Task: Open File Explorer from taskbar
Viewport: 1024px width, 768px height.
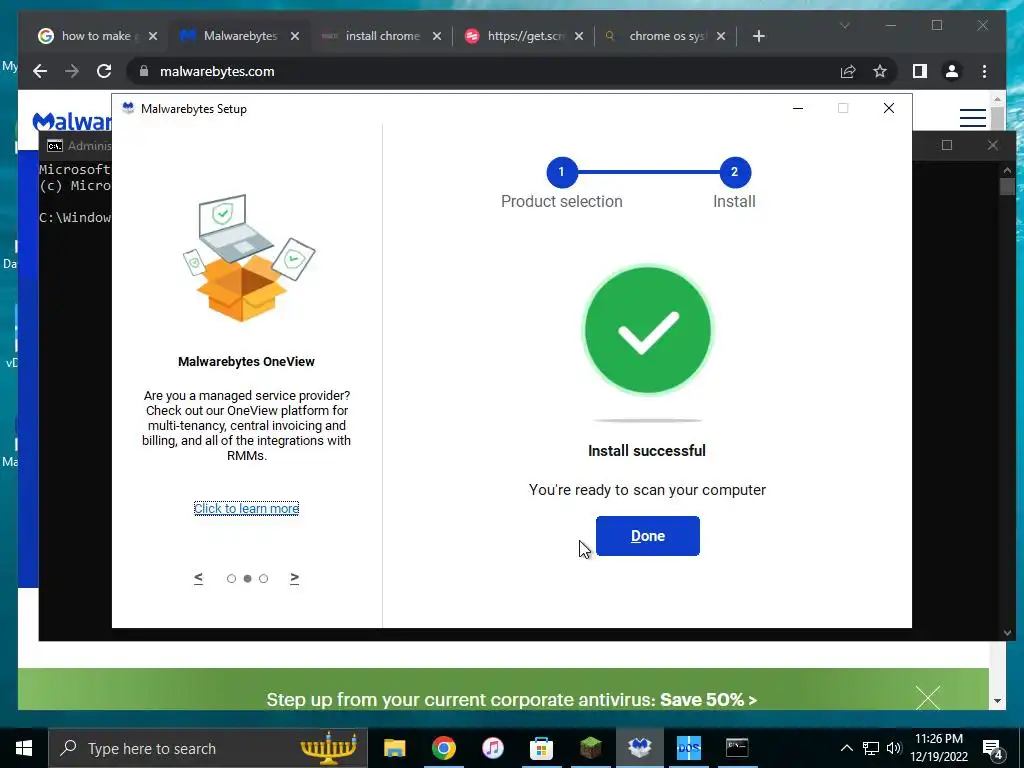Action: pyautogui.click(x=394, y=748)
